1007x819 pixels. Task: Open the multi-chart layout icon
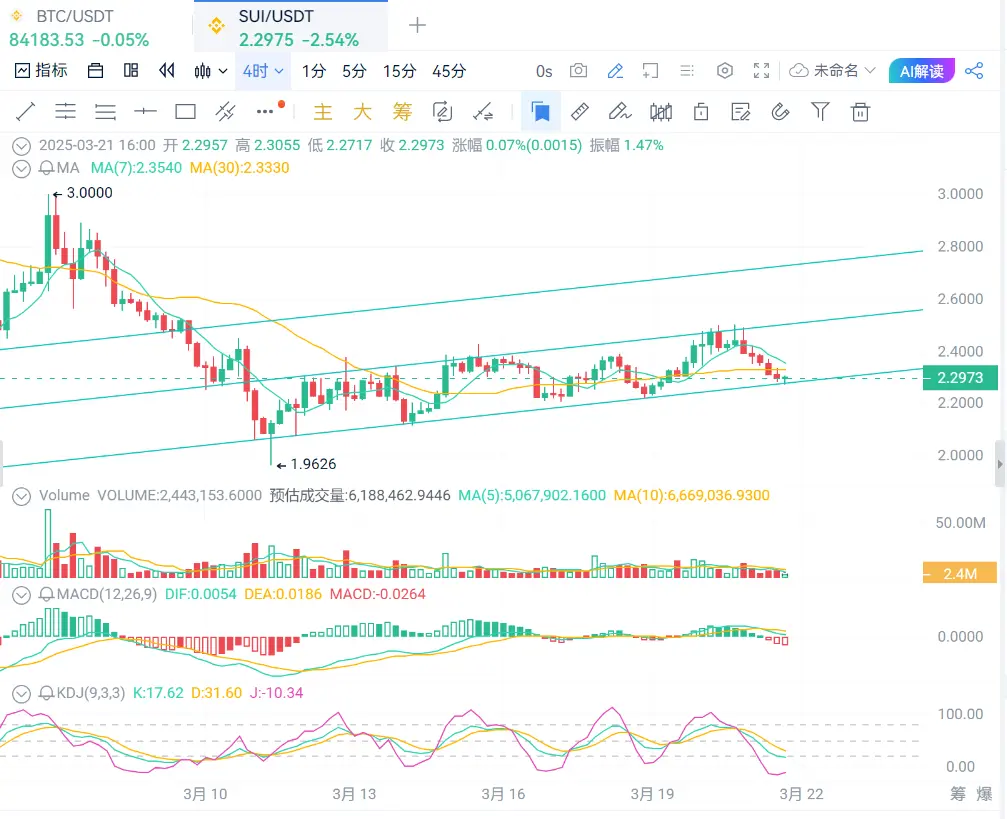pyautogui.click(x=131, y=70)
